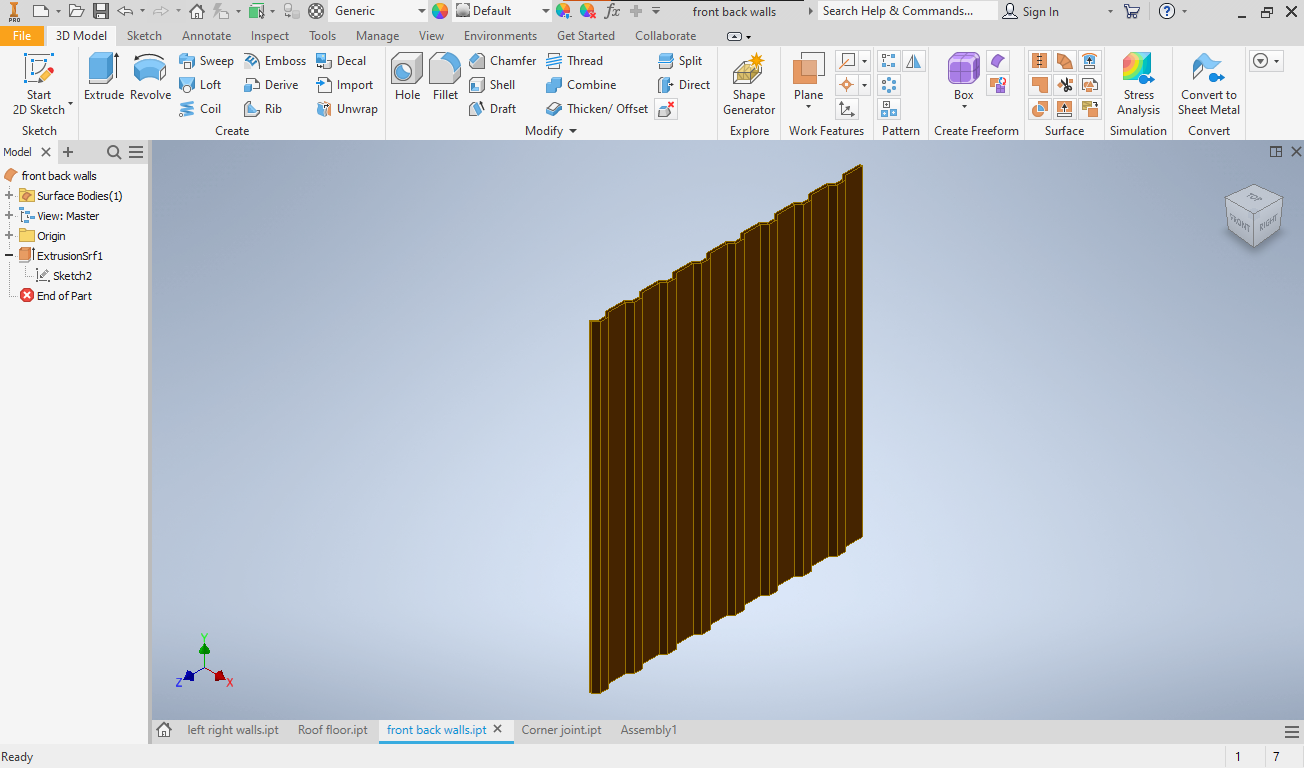Screen dimensions: 1304x768
Task: Click the Delete Face icon
Action: click(x=666, y=109)
